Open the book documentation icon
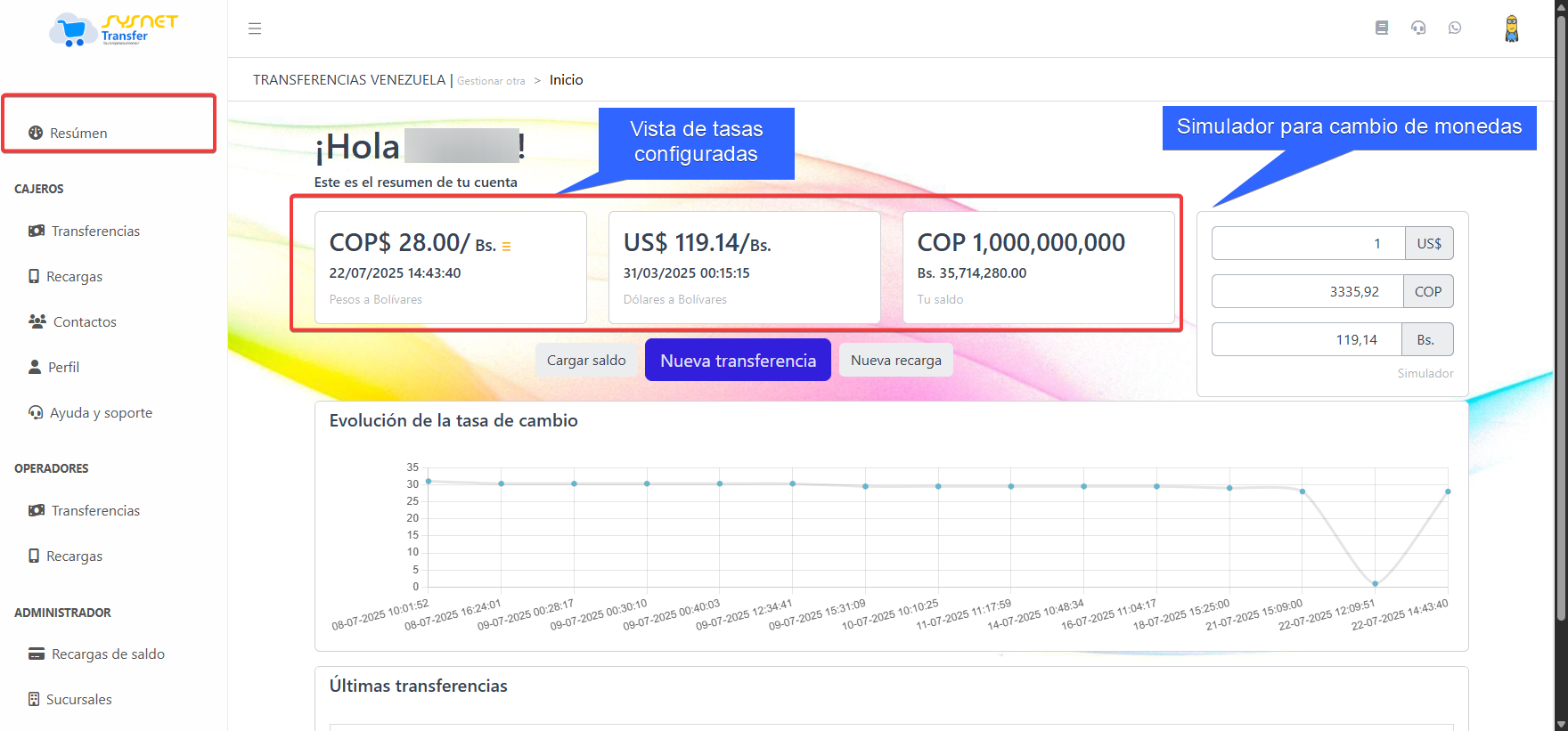This screenshot has height=731, width=1568. [x=1382, y=28]
